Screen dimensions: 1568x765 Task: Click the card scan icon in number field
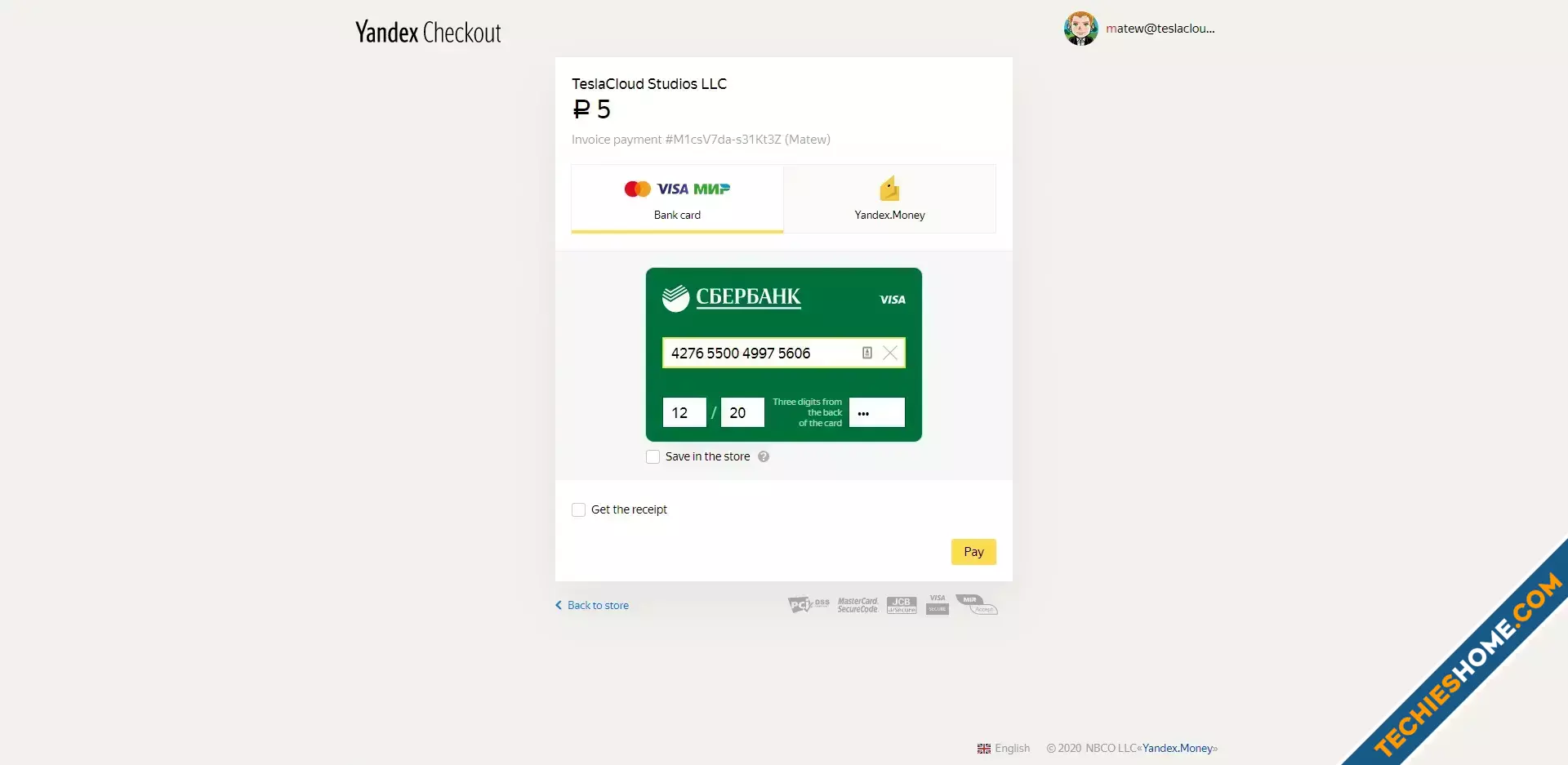866,353
